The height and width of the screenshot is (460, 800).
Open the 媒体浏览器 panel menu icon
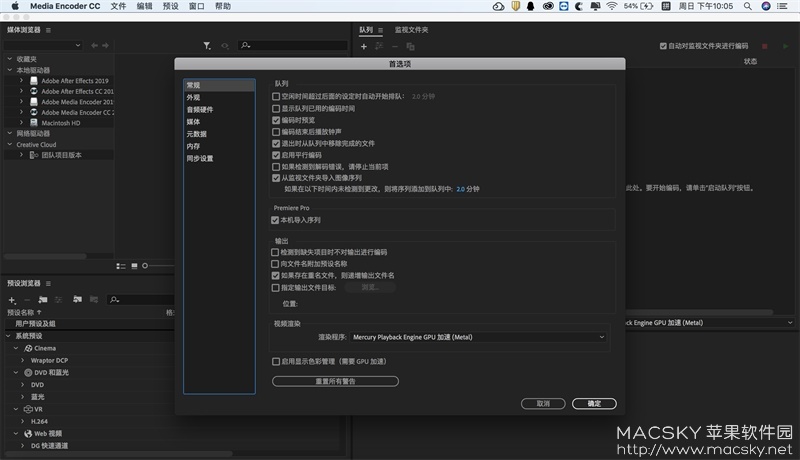point(48,30)
